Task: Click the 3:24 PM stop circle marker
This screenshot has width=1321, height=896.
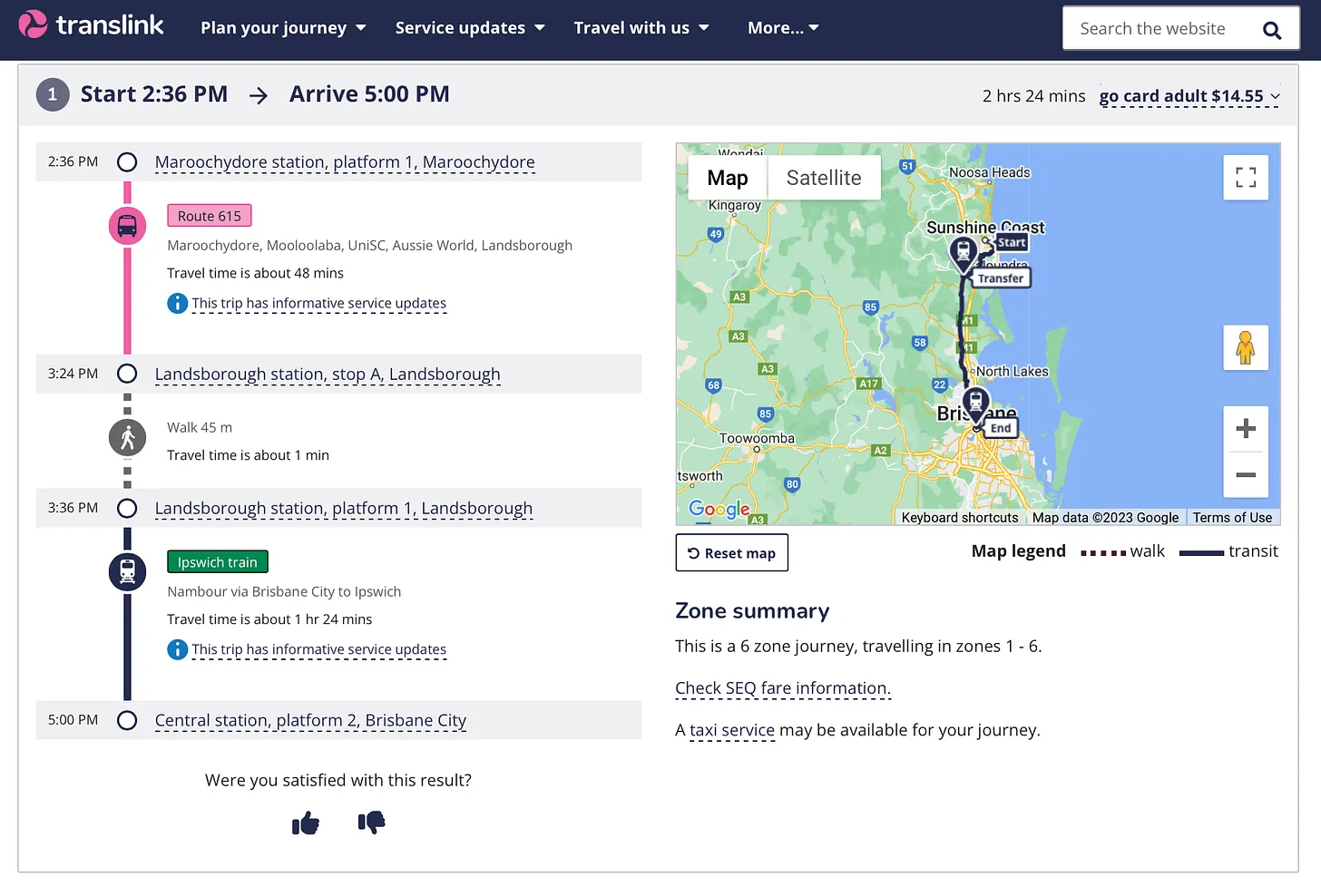Action: 127,374
